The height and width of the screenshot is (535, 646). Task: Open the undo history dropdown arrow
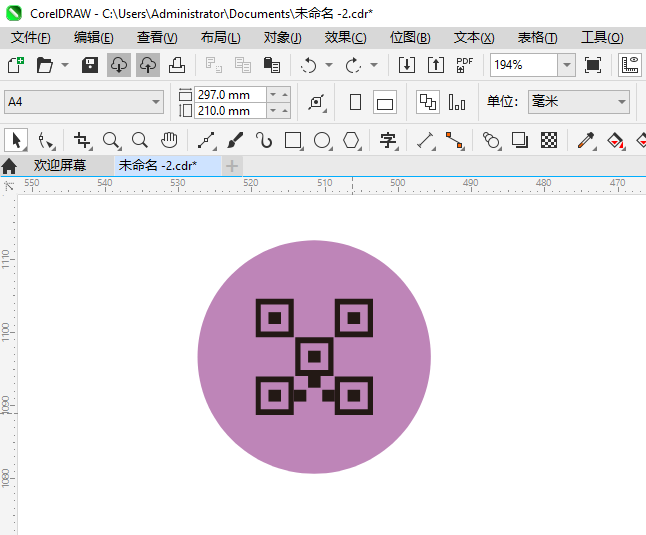pos(329,65)
